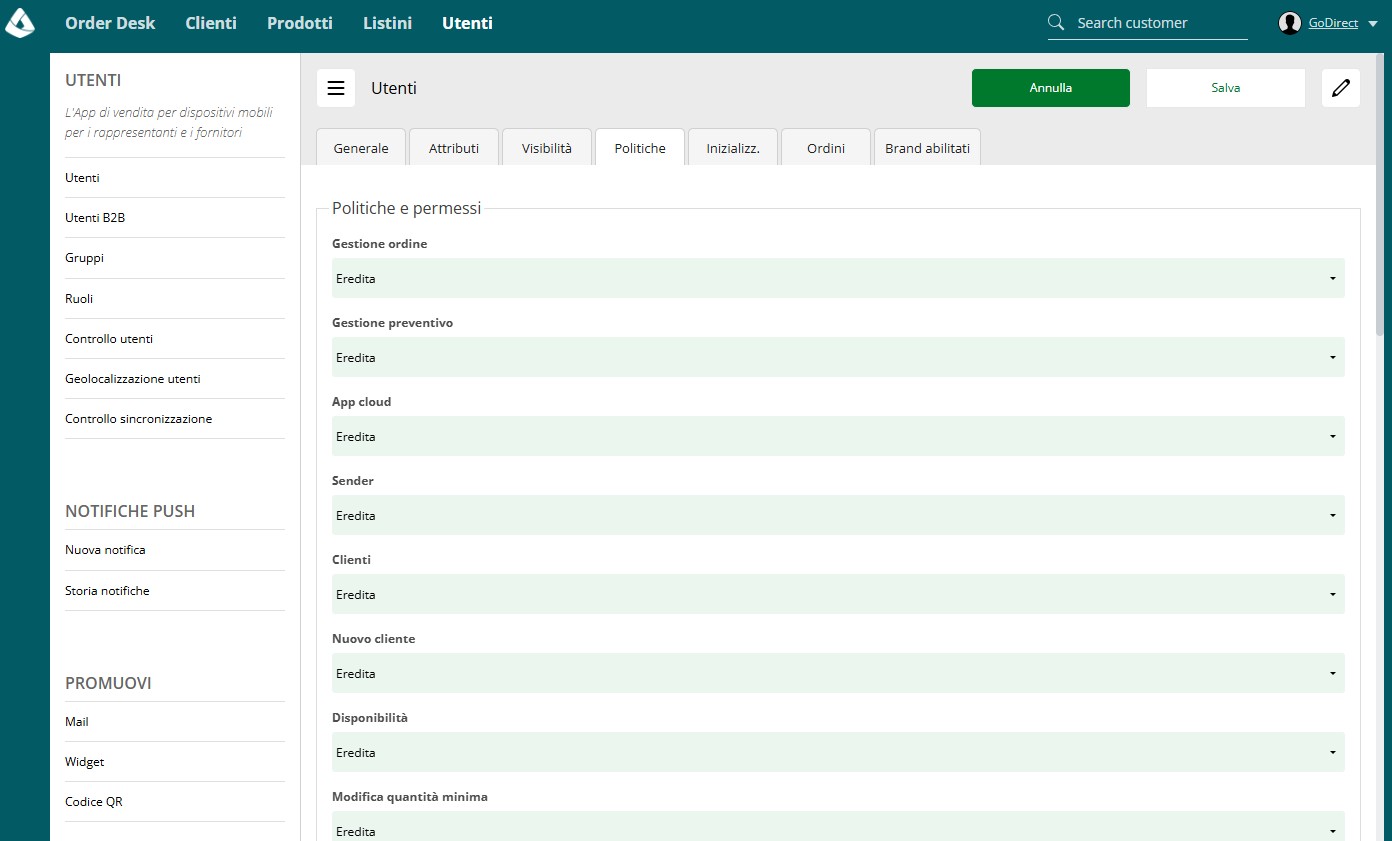
Task: Switch to the Inizializz. tab
Action: tap(733, 148)
